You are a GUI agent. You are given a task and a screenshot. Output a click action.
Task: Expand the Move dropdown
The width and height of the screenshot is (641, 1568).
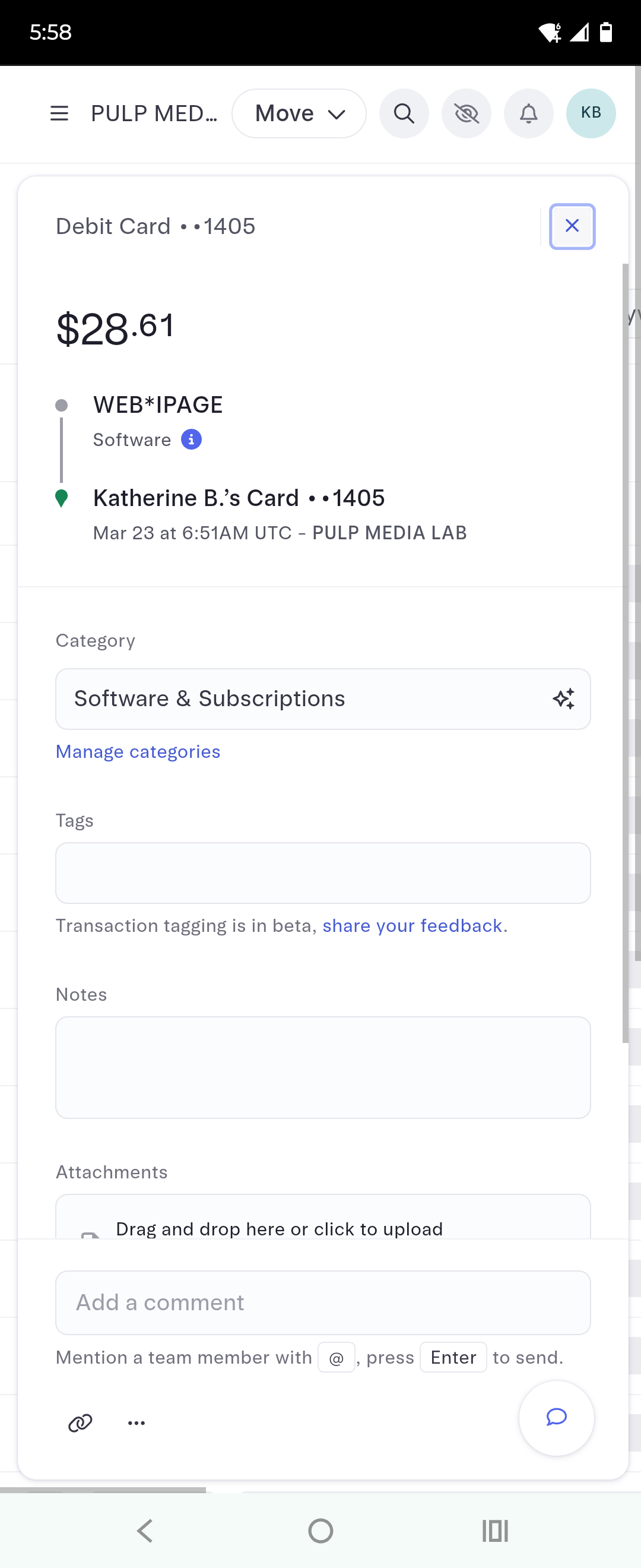pyautogui.click(x=299, y=113)
